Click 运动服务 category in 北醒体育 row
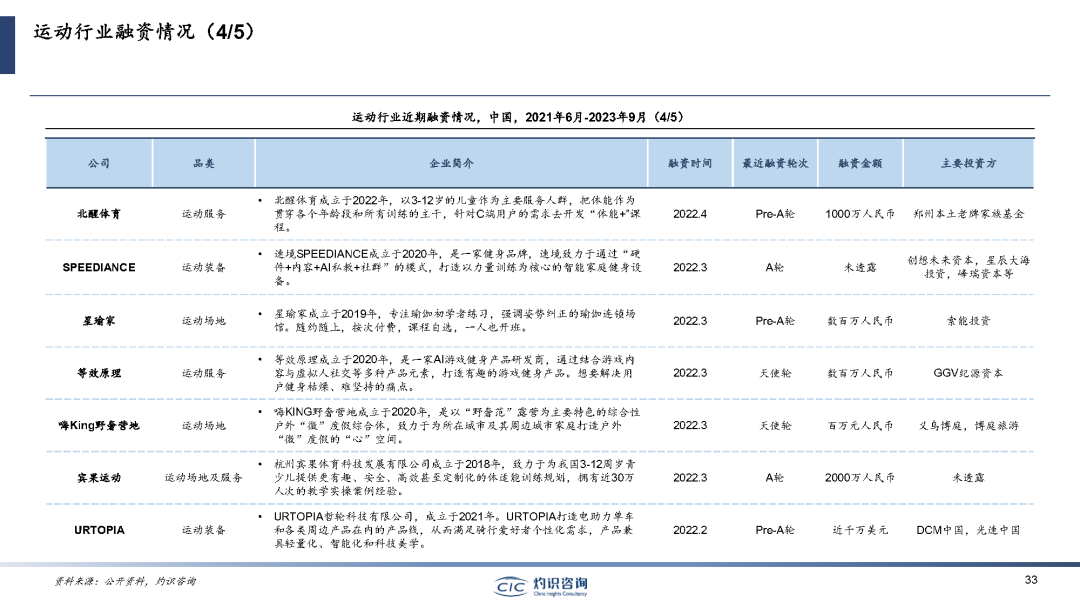1080x608 pixels. pyautogui.click(x=204, y=214)
